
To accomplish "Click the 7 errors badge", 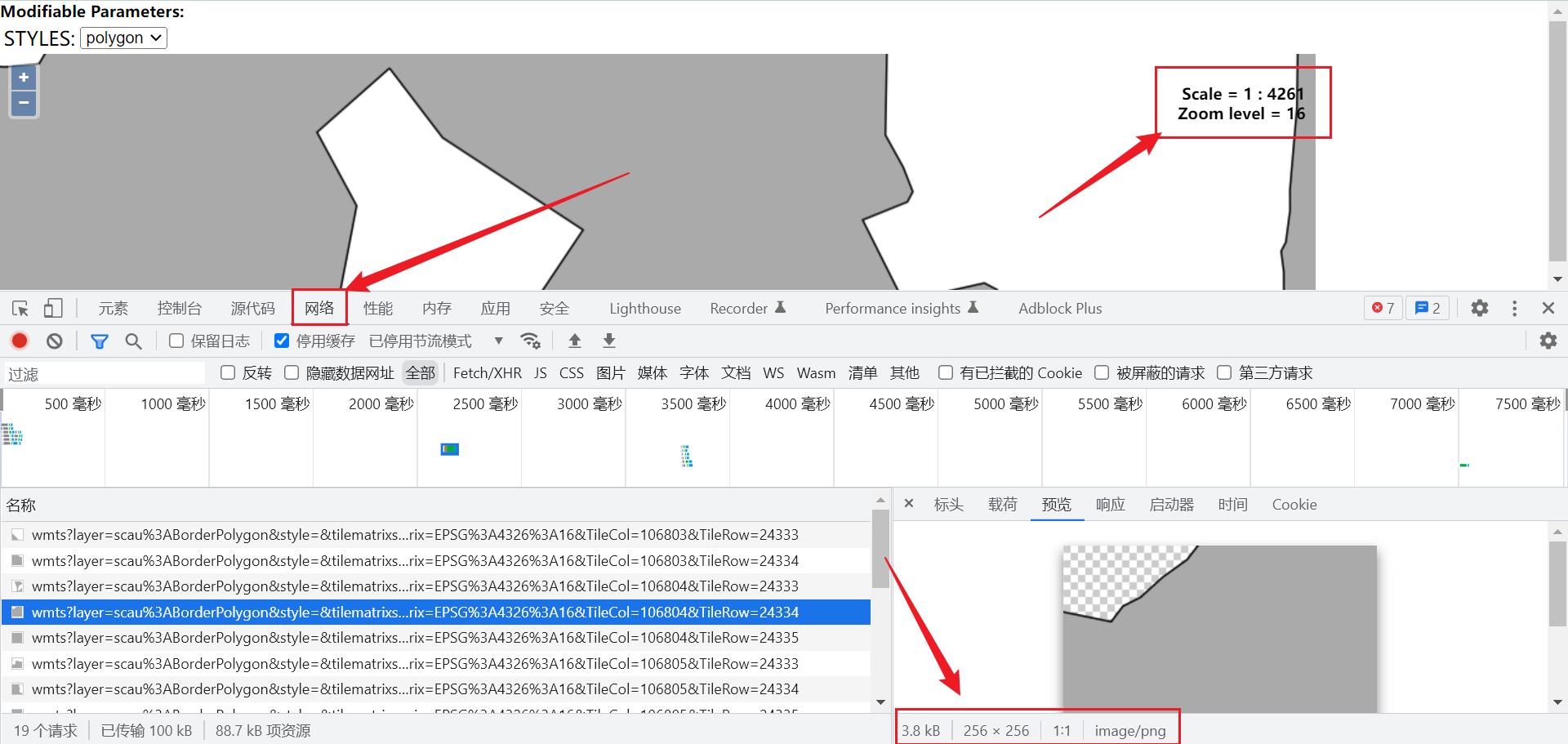I will (1383, 308).
